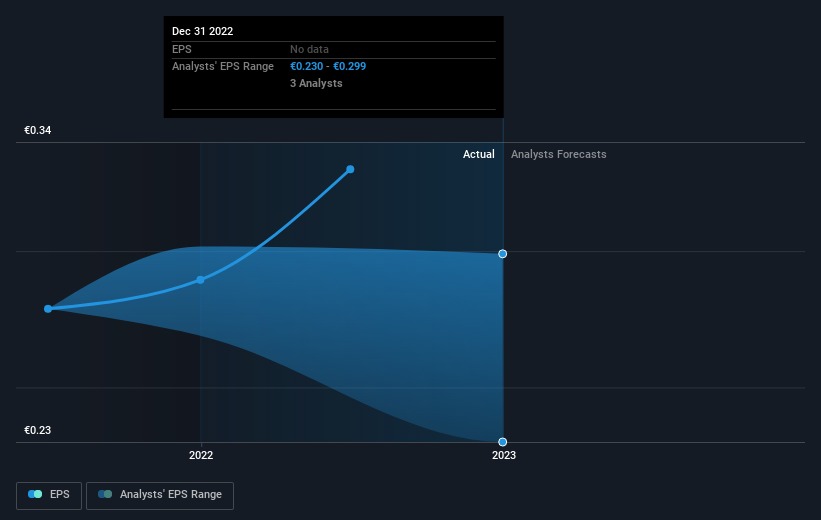This screenshot has width=821, height=520.
Task: Click the Dec 31 2022 tooltip date
Action: click(x=203, y=31)
